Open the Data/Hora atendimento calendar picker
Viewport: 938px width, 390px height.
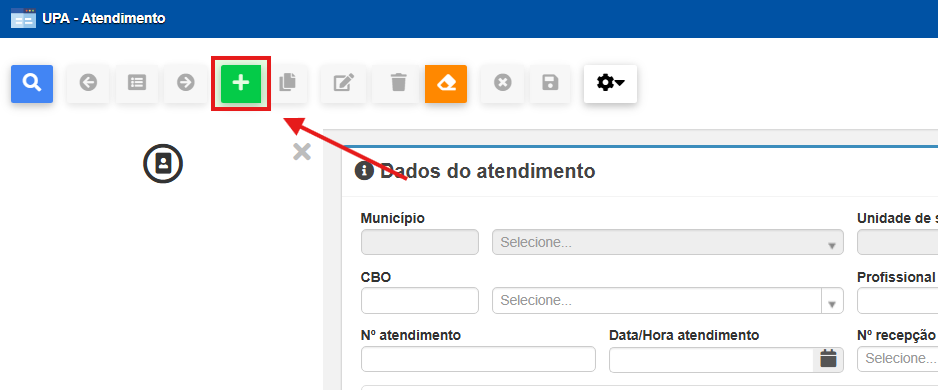828,359
